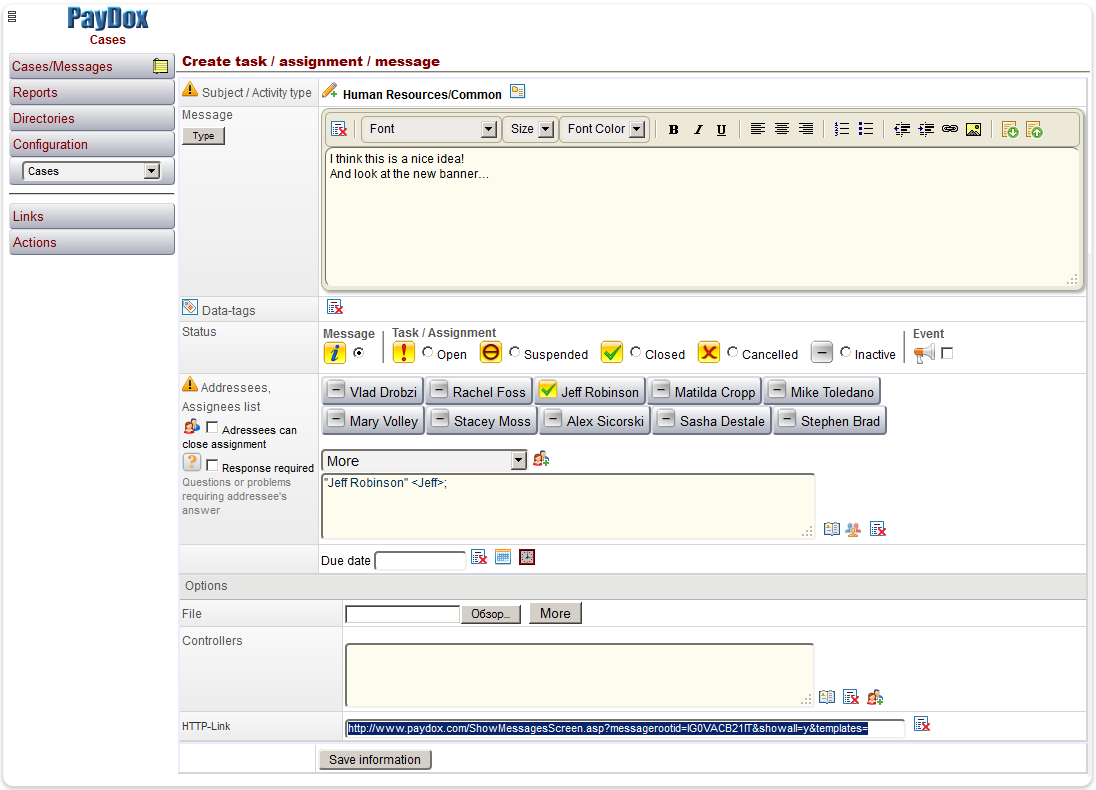This screenshot has width=1096, height=790.
Task: Select Cancelled task status
Action: click(733, 352)
